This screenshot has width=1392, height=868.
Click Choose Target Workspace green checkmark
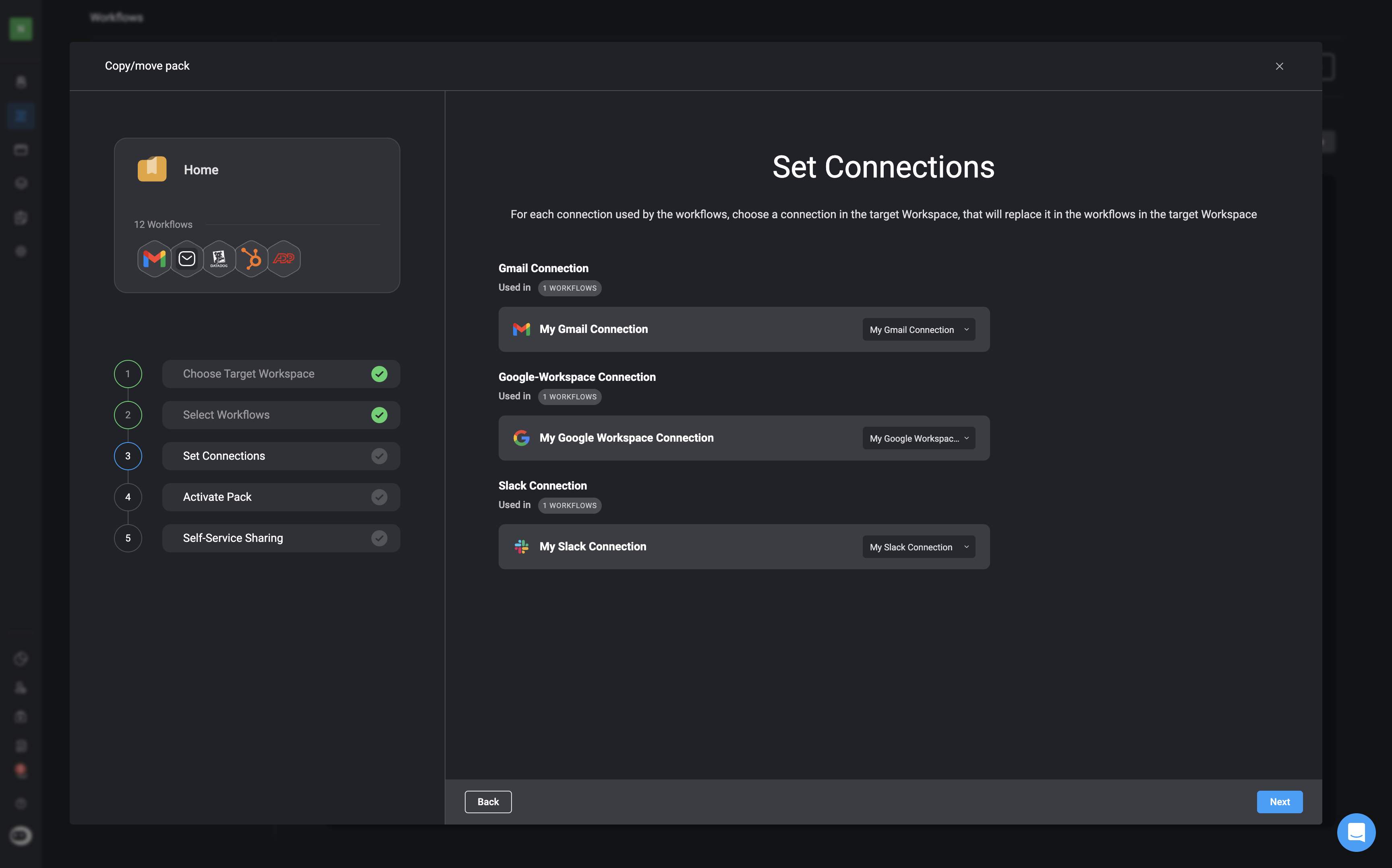click(379, 374)
